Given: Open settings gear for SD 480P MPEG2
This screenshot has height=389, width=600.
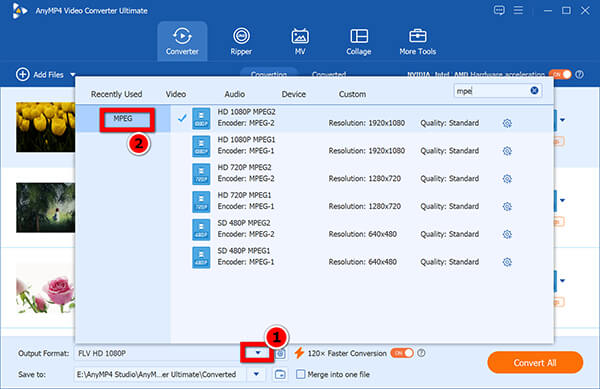Looking at the screenshot, I should (507, 234).
